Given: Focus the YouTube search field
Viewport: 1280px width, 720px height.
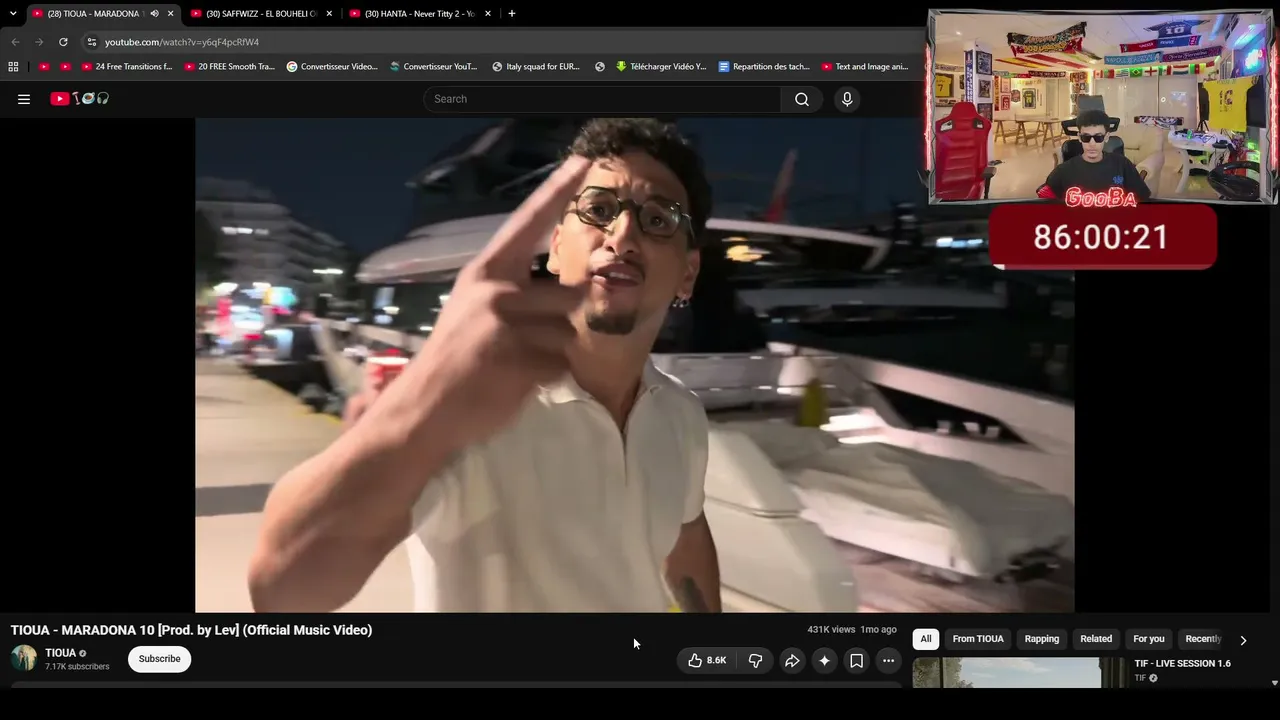Looking at the screenshot, I should click(x=602, y=99).
